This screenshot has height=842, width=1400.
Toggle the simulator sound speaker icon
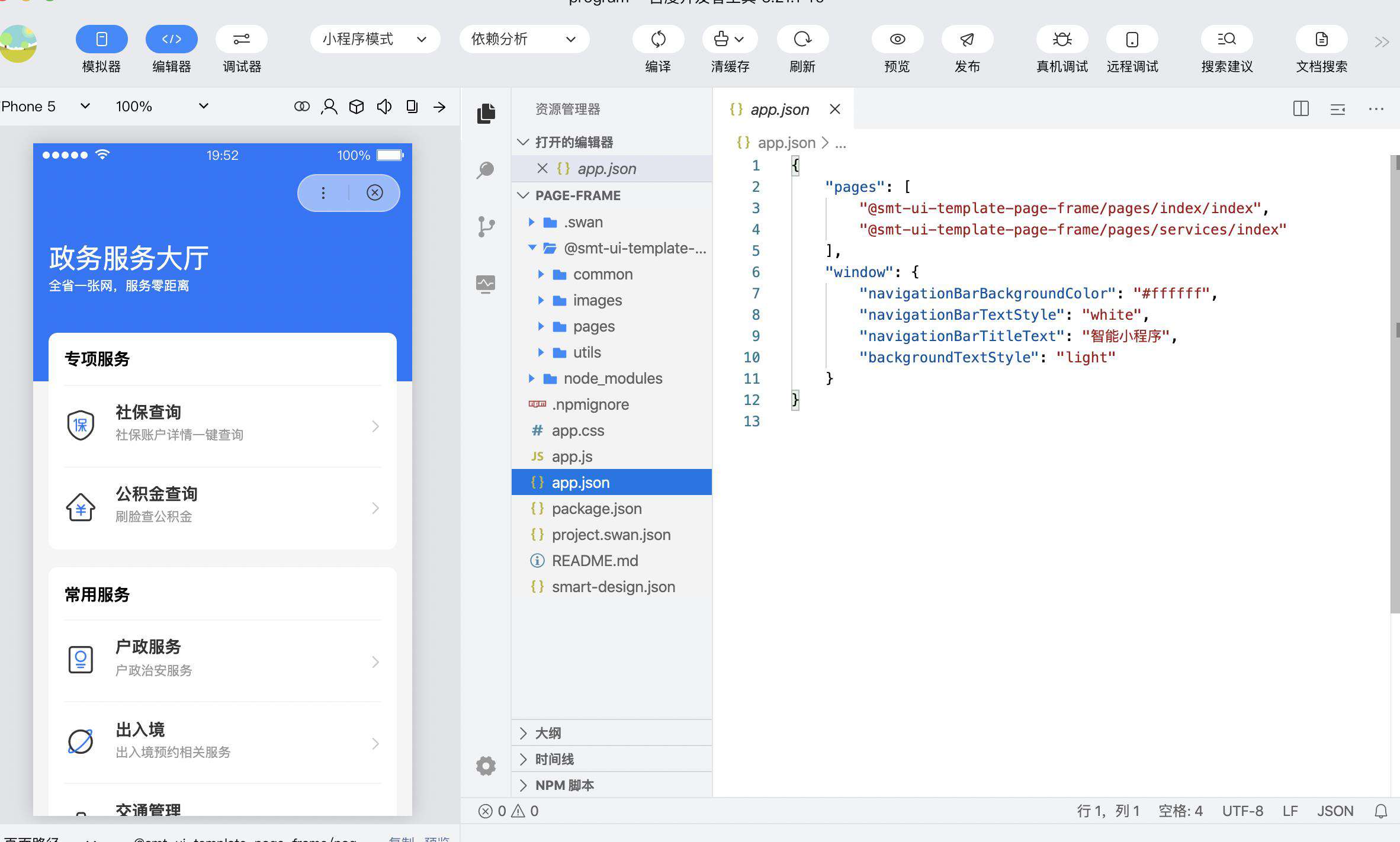pos(384,107)
